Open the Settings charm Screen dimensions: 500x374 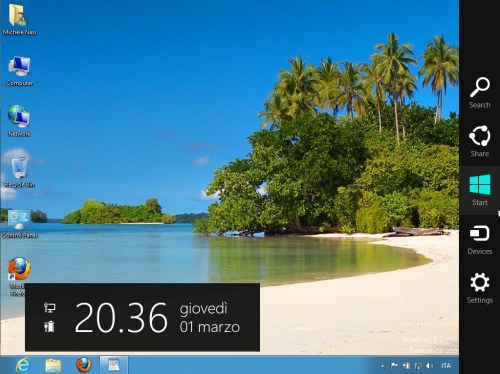click(480, 288)
